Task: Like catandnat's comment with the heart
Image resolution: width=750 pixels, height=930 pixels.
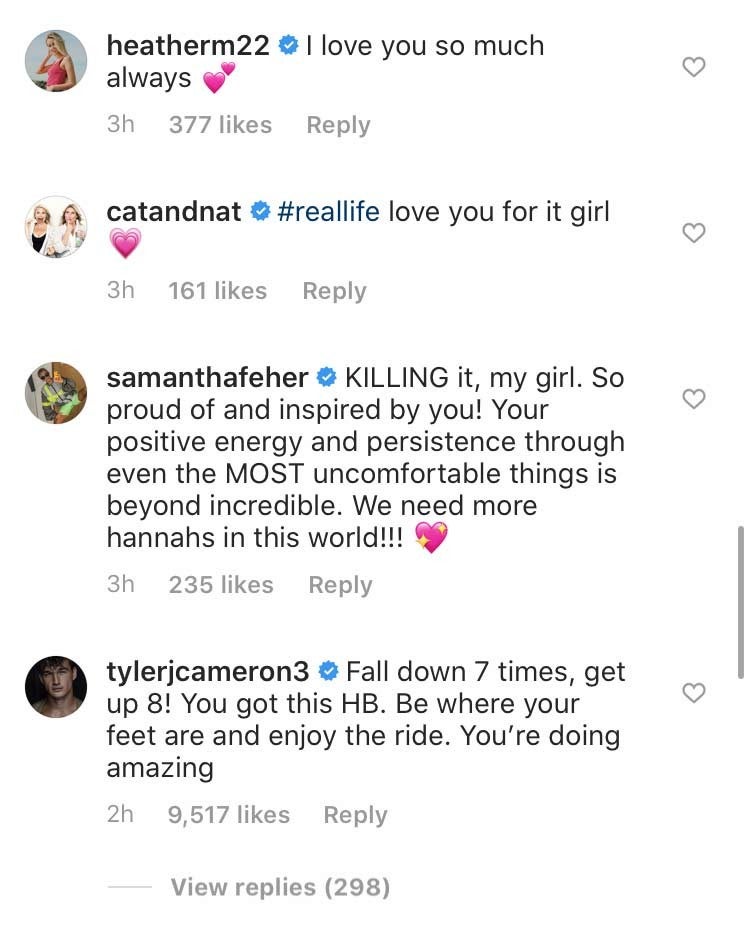Action: (x=693, y=233)
